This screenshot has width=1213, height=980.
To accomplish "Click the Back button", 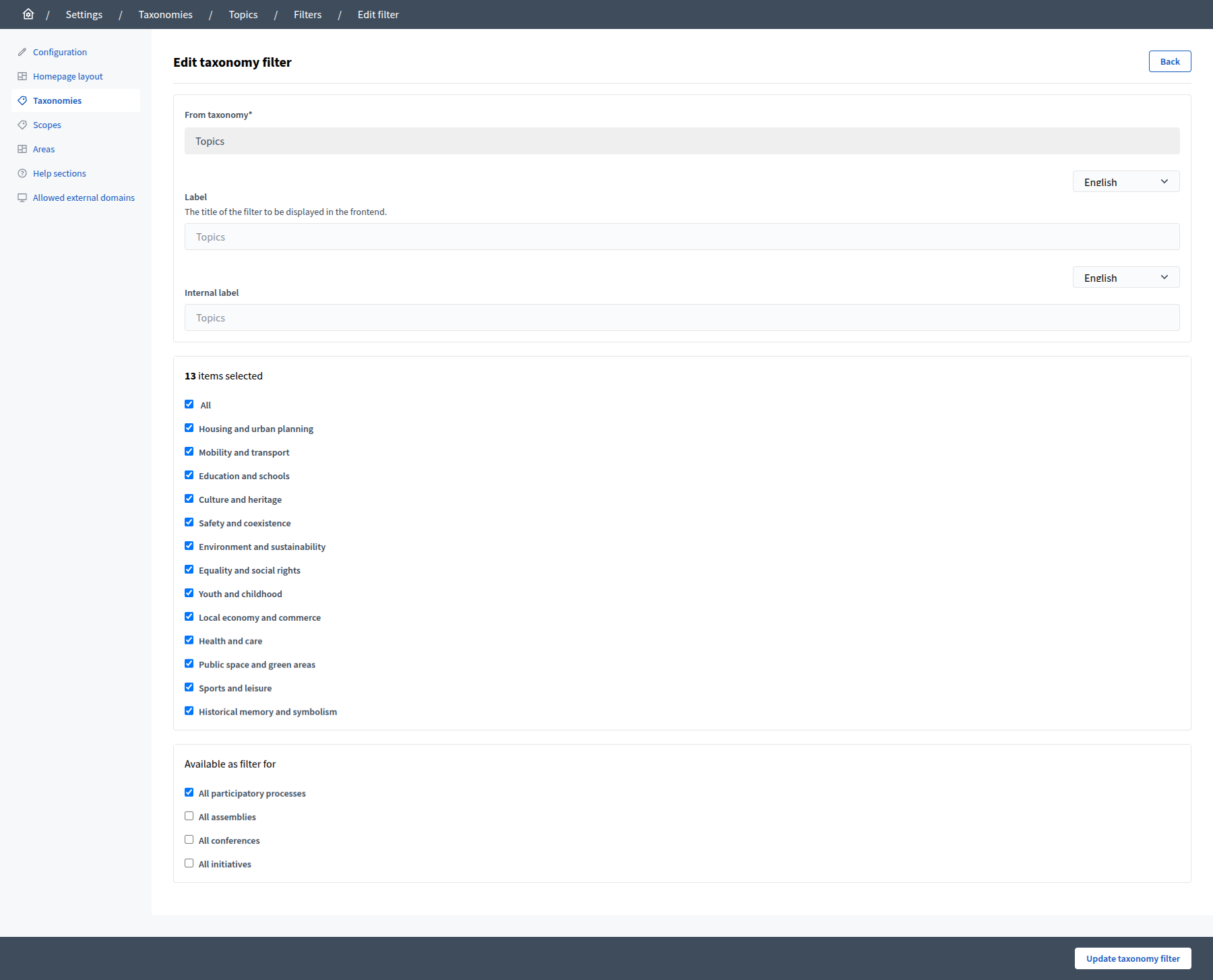I will (1169, 61).
